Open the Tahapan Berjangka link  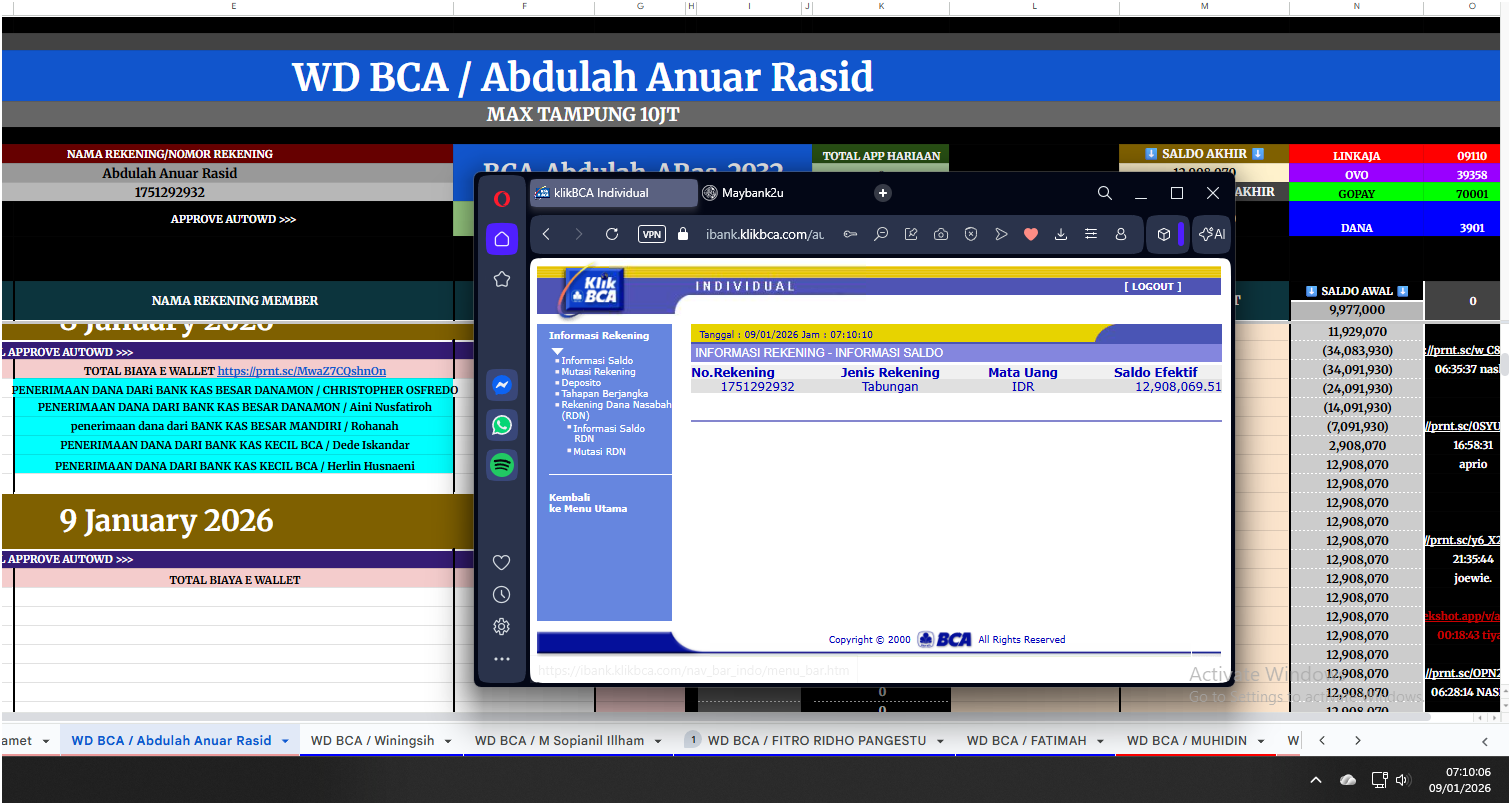[x=605, y=394]
